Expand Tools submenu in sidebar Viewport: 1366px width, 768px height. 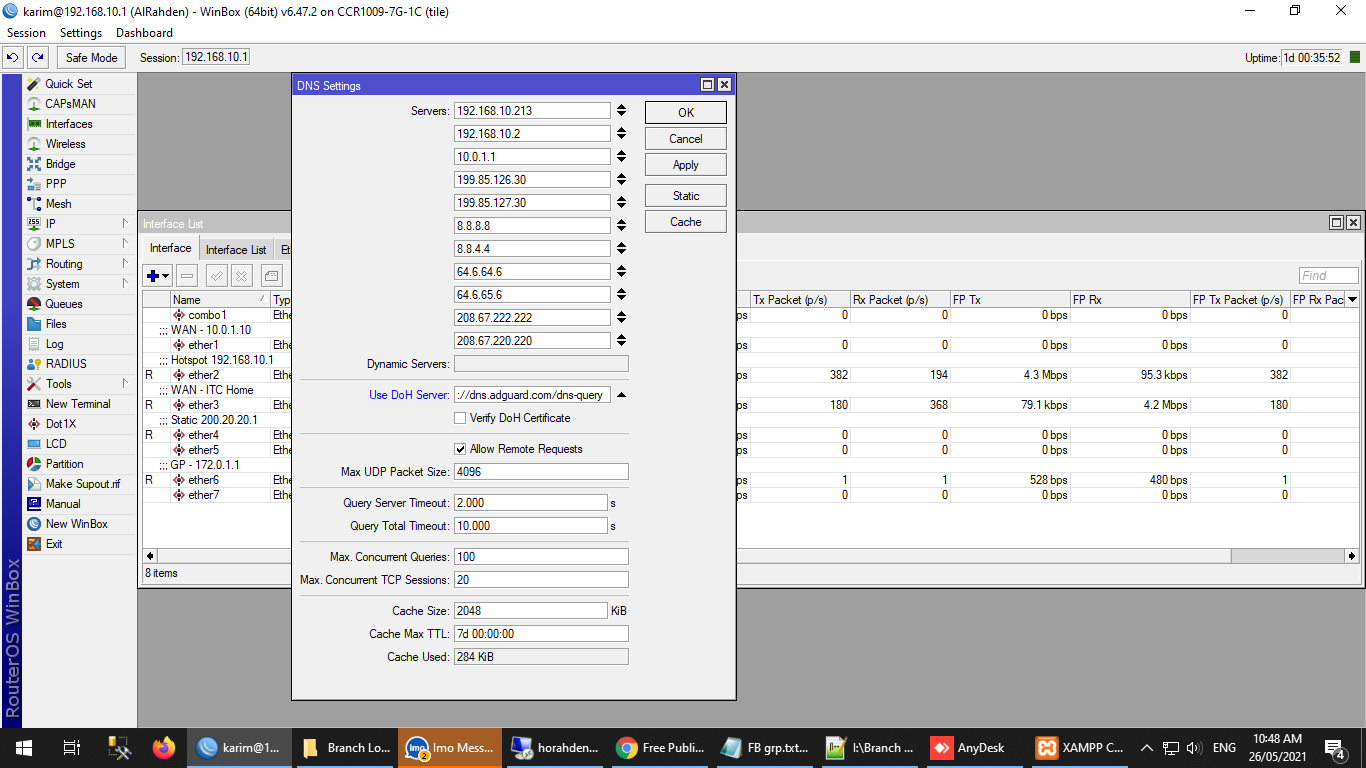125,384
